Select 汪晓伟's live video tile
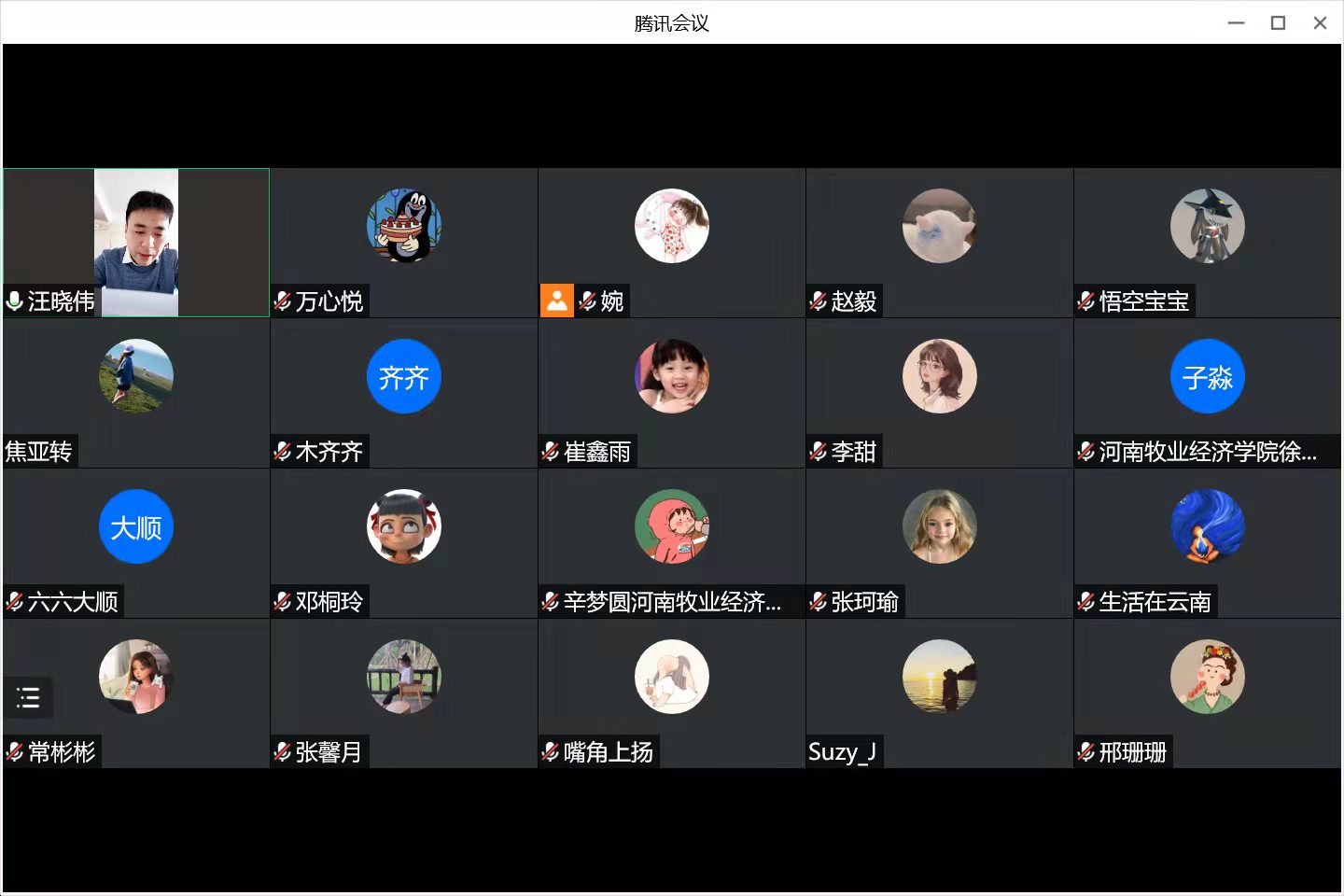The image size is (1344, 896). point(136,243)
